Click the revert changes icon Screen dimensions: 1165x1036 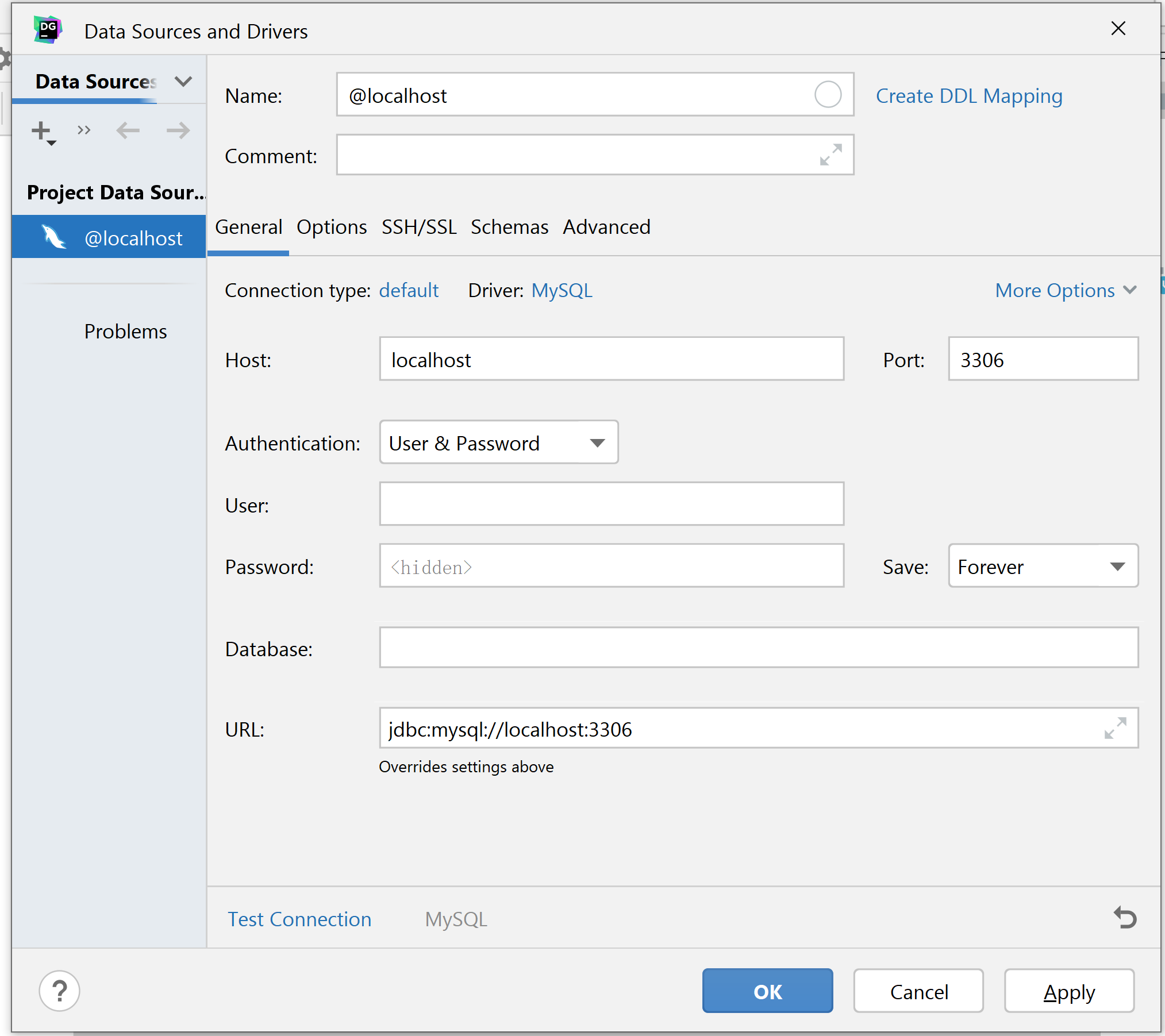click(x=1125, y=918)
